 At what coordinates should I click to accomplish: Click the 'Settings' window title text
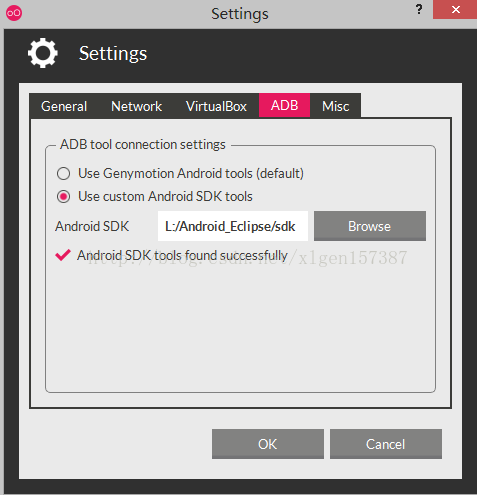pos(240,14)
